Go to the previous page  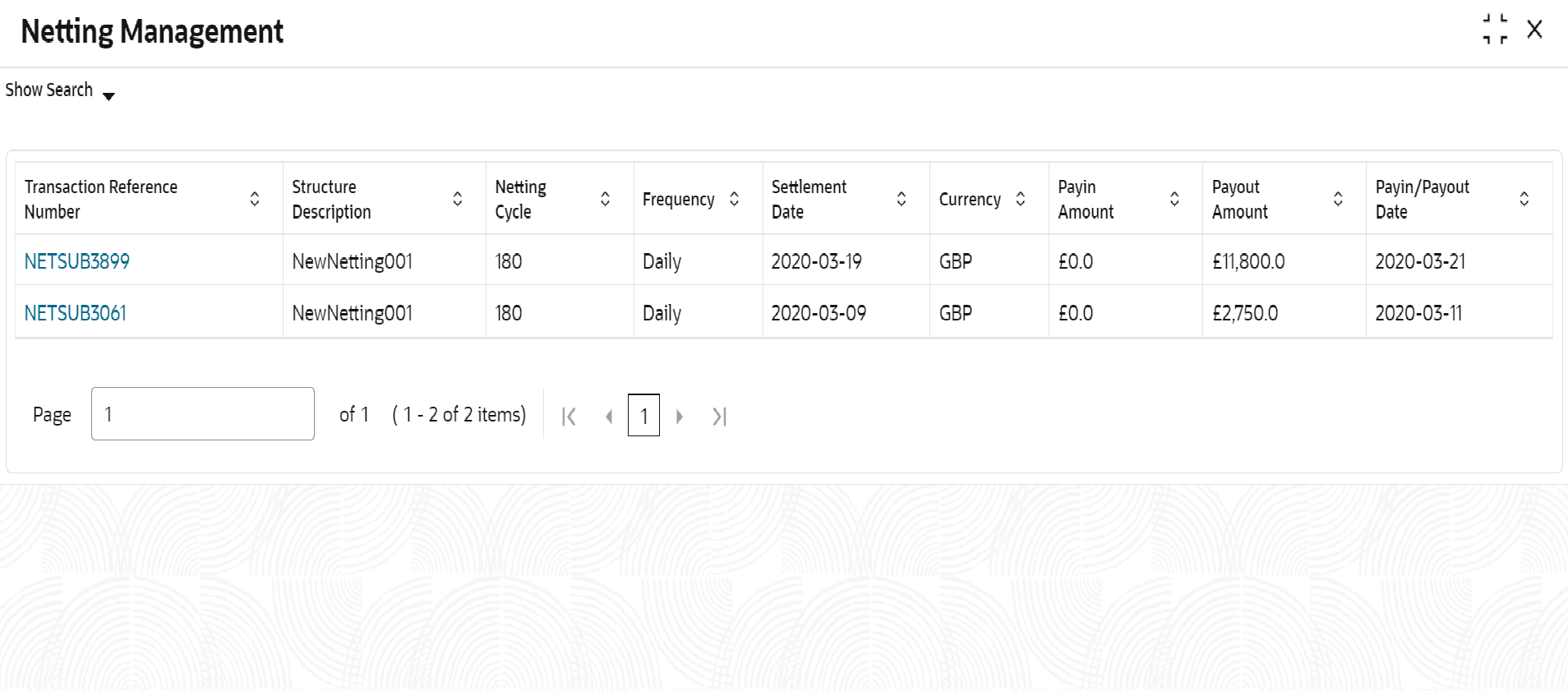pos(608,417)
